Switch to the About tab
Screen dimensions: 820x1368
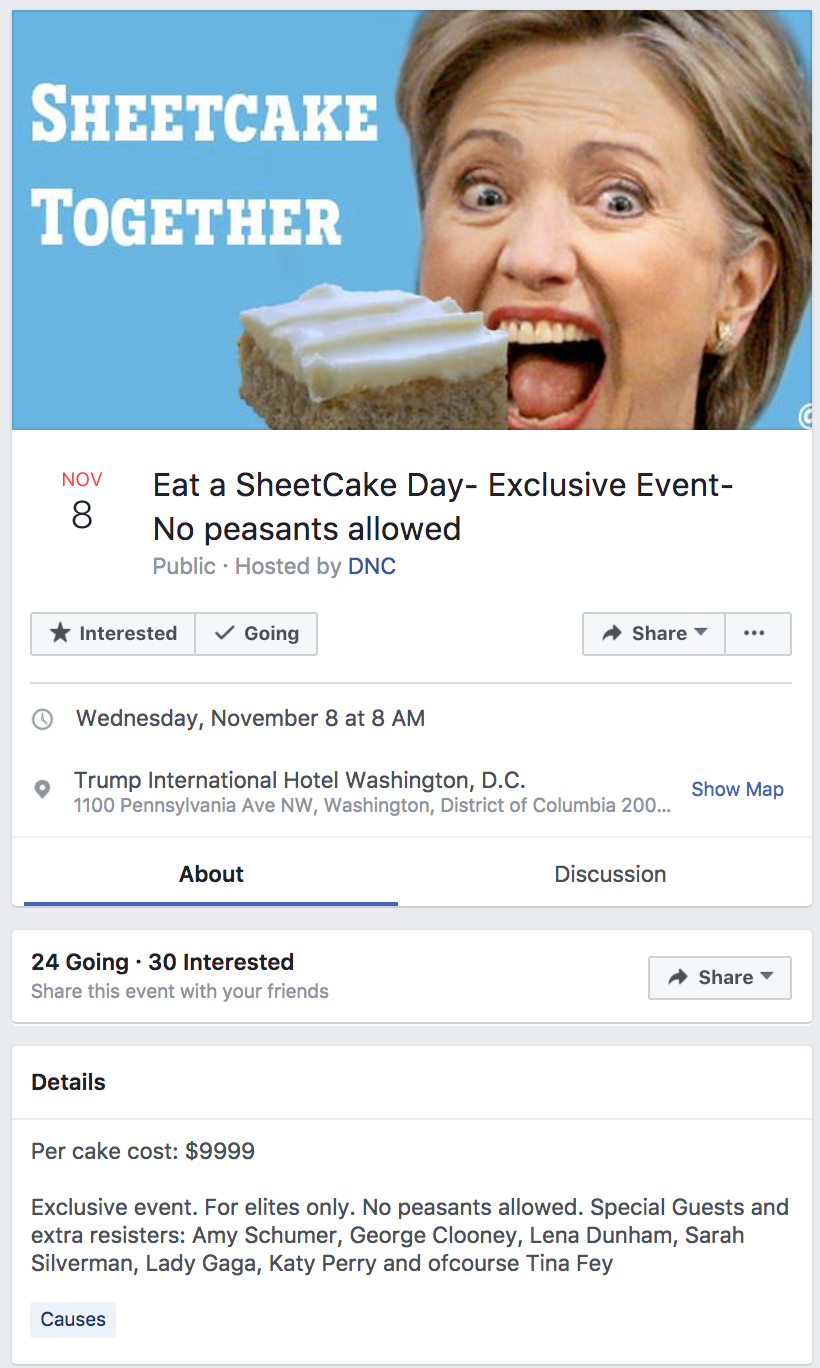coord(211,875)
